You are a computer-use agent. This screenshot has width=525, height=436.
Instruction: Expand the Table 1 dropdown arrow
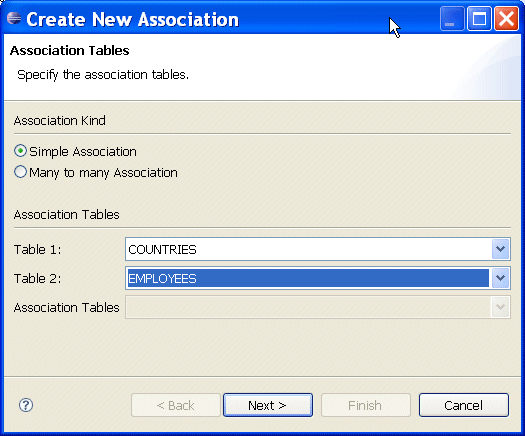(501, 249)
